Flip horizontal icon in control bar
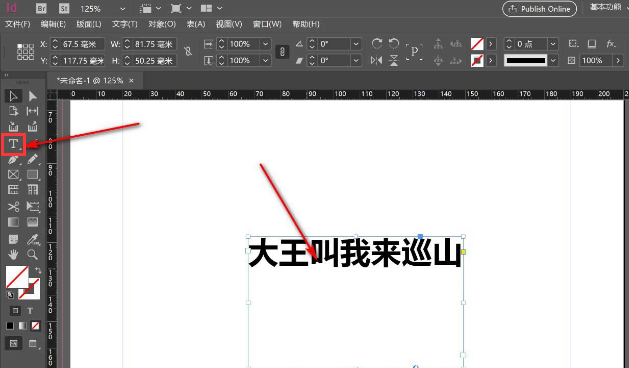 tap(376, 61)
